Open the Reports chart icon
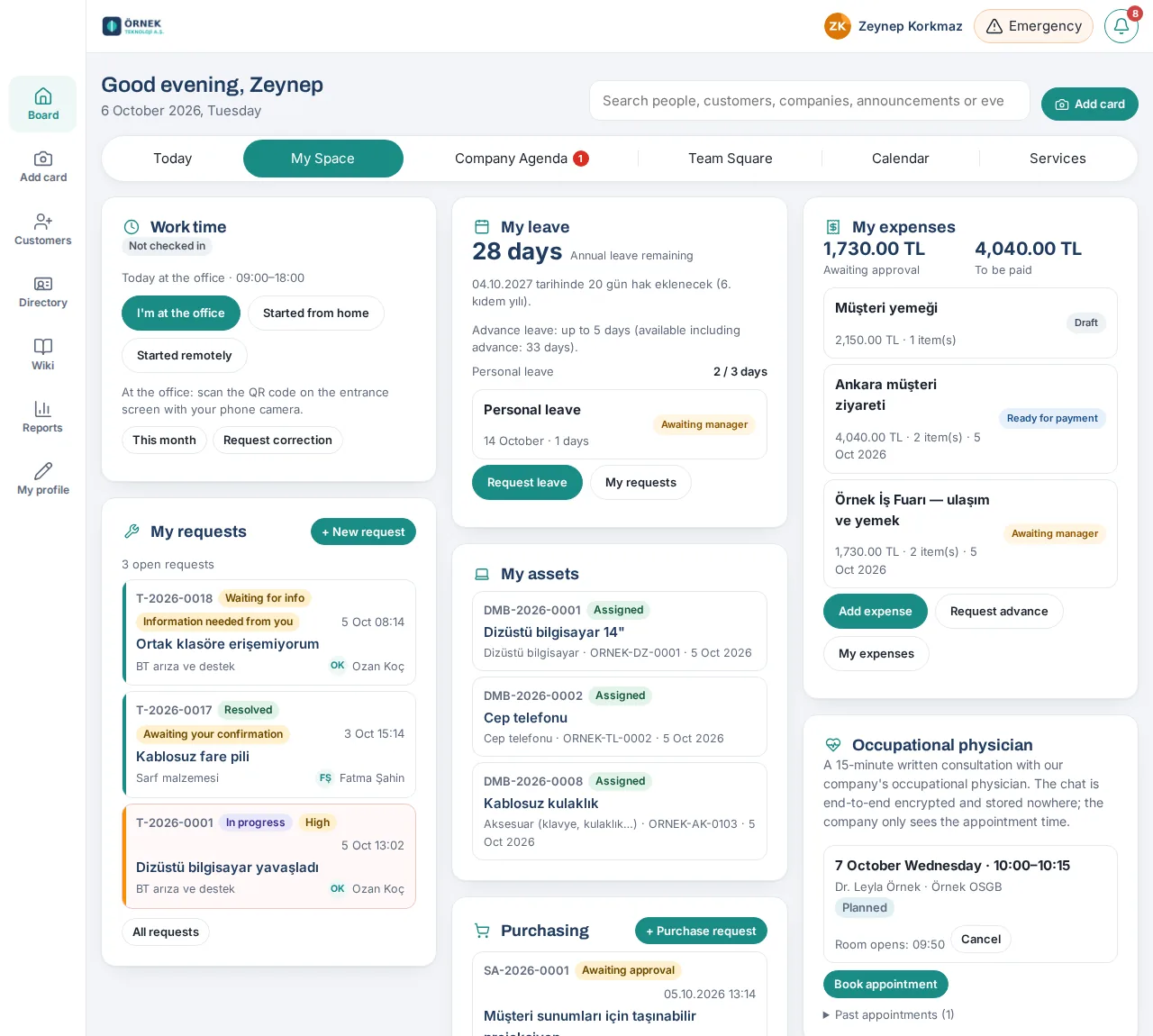The height and width of the screenshot is (1036, 1153). click(42, 408)
